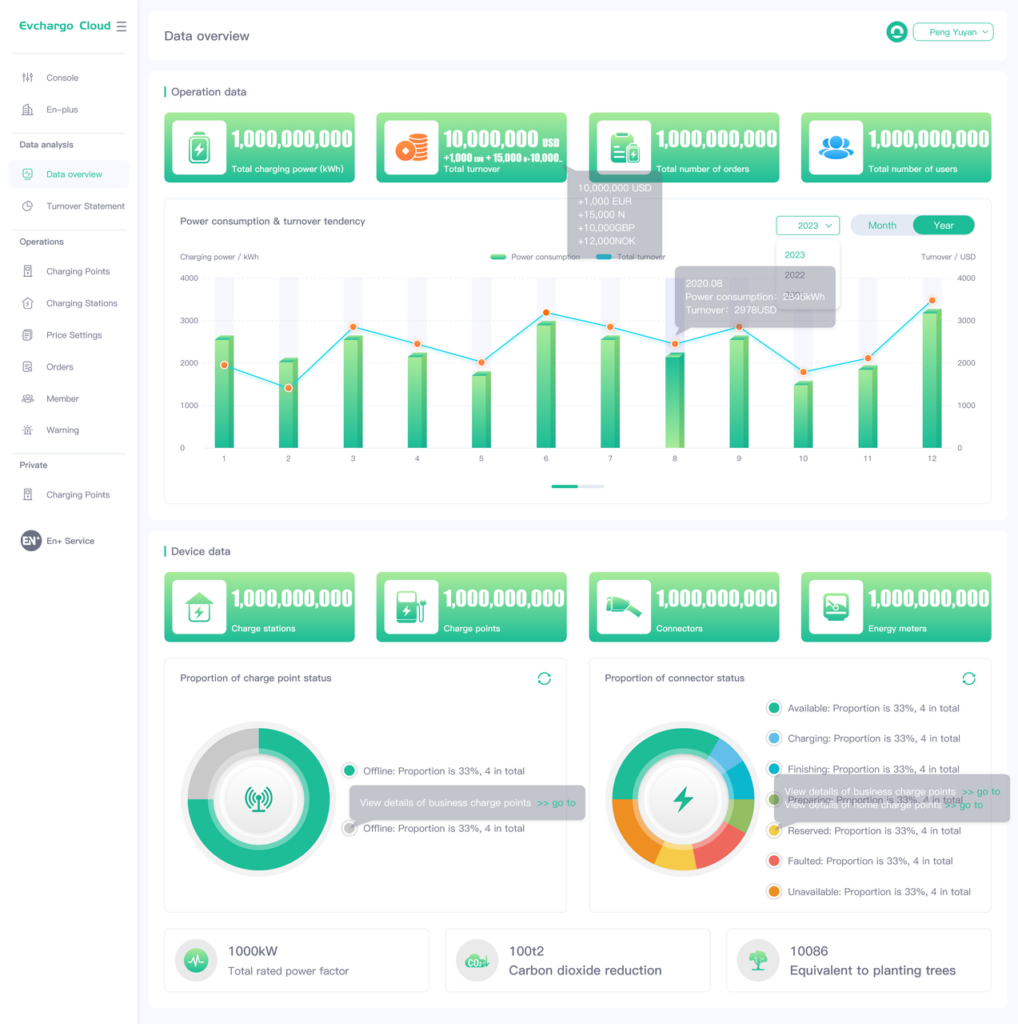Click the Turnover Statement clock icon

(27, 206)
